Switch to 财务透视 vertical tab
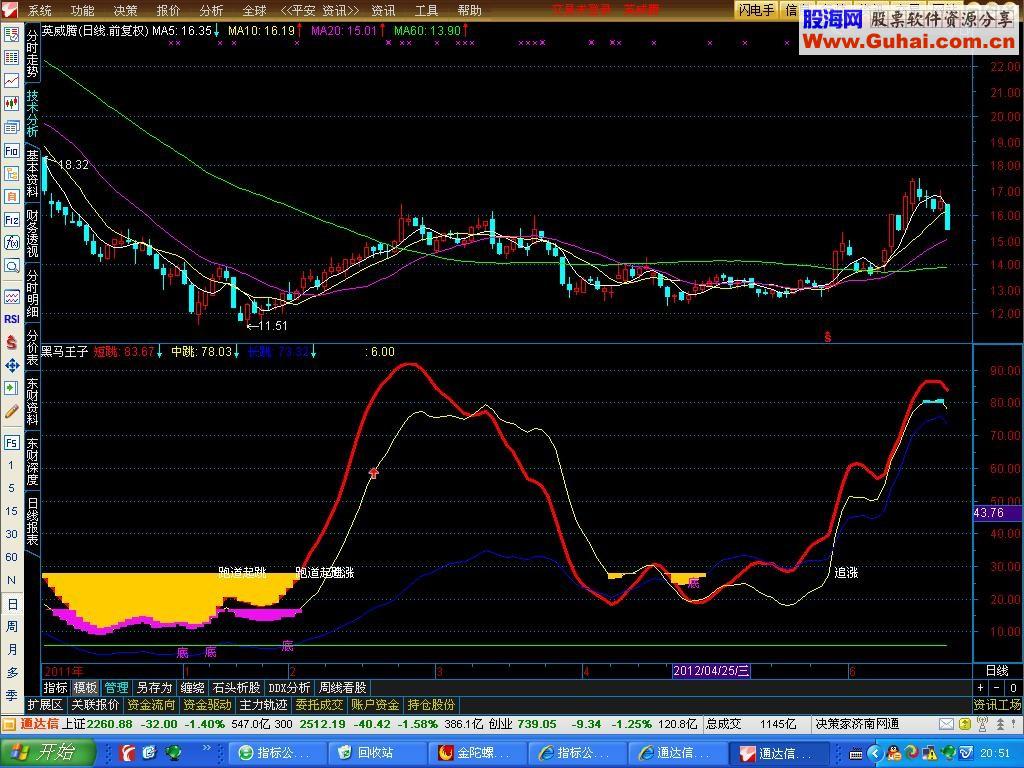The height and width of the screenshot is (768, 1024). [32, 233]
